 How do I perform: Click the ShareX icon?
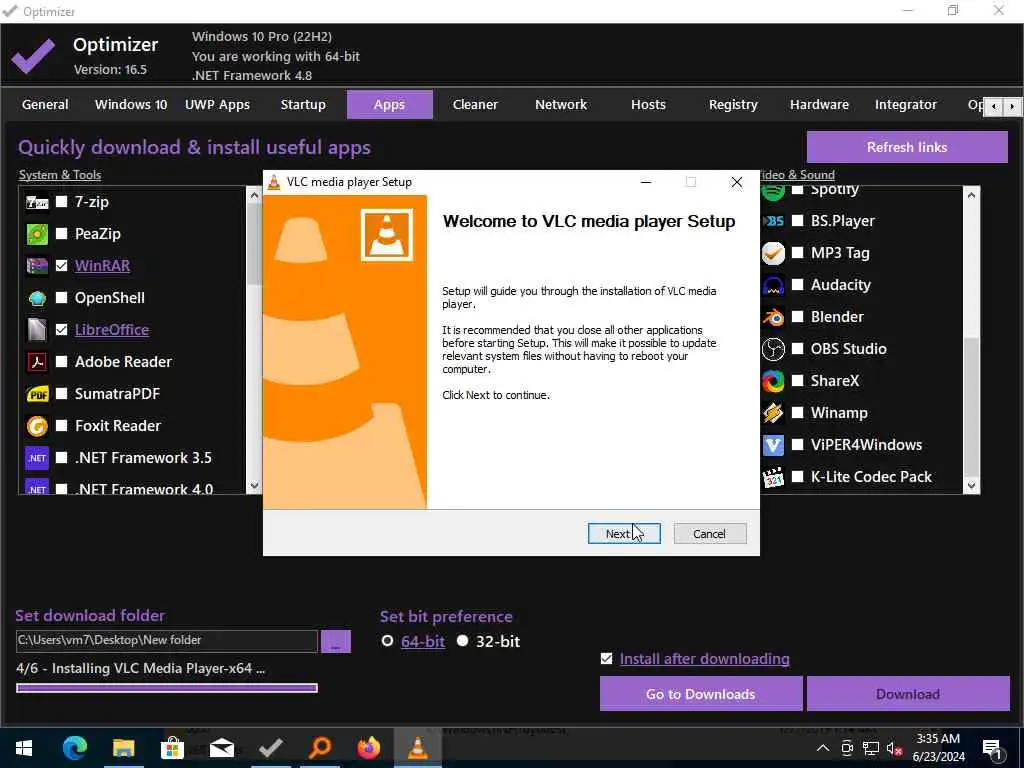point(773,381)
